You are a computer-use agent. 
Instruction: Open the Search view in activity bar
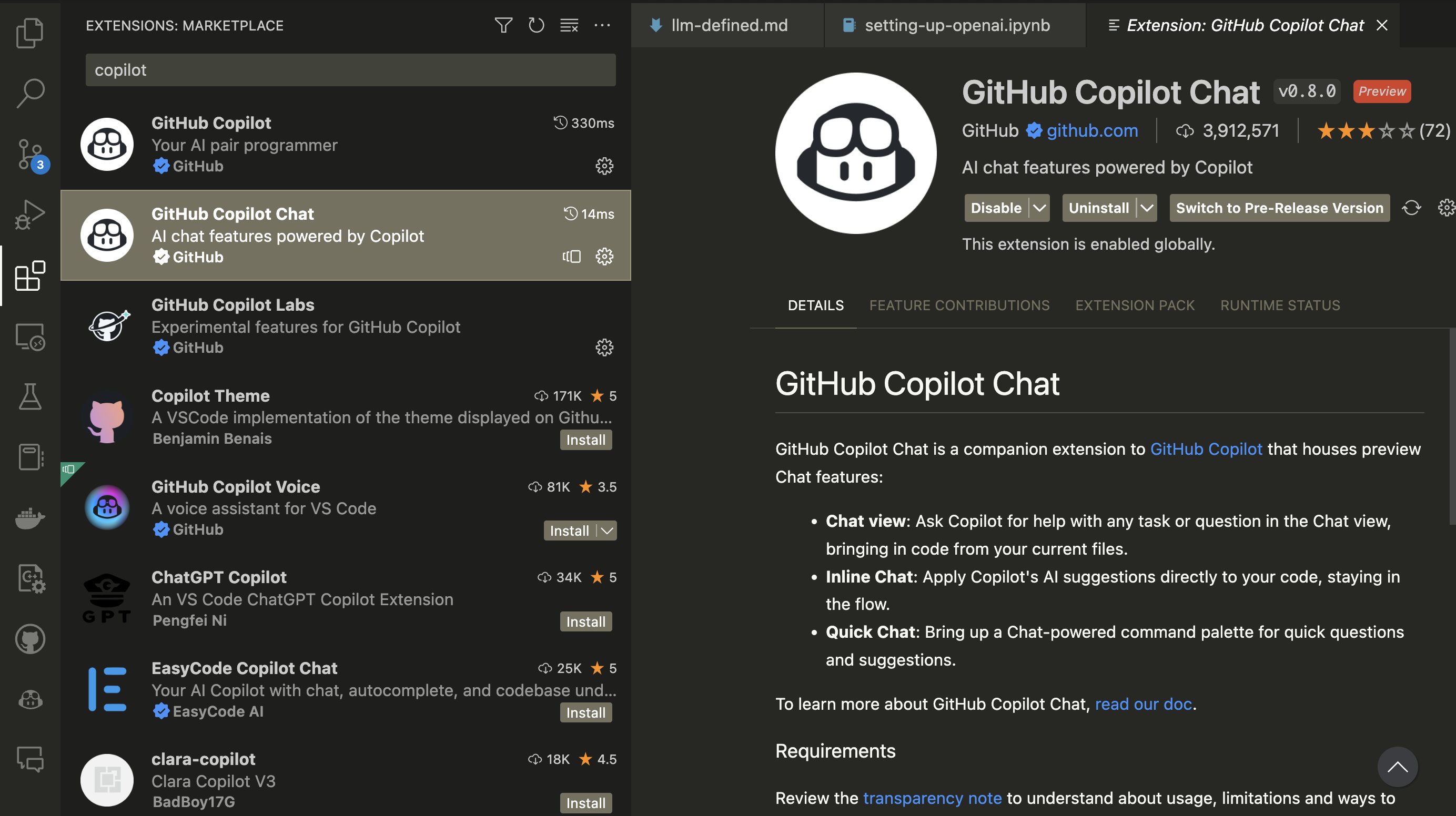point(29,93)
